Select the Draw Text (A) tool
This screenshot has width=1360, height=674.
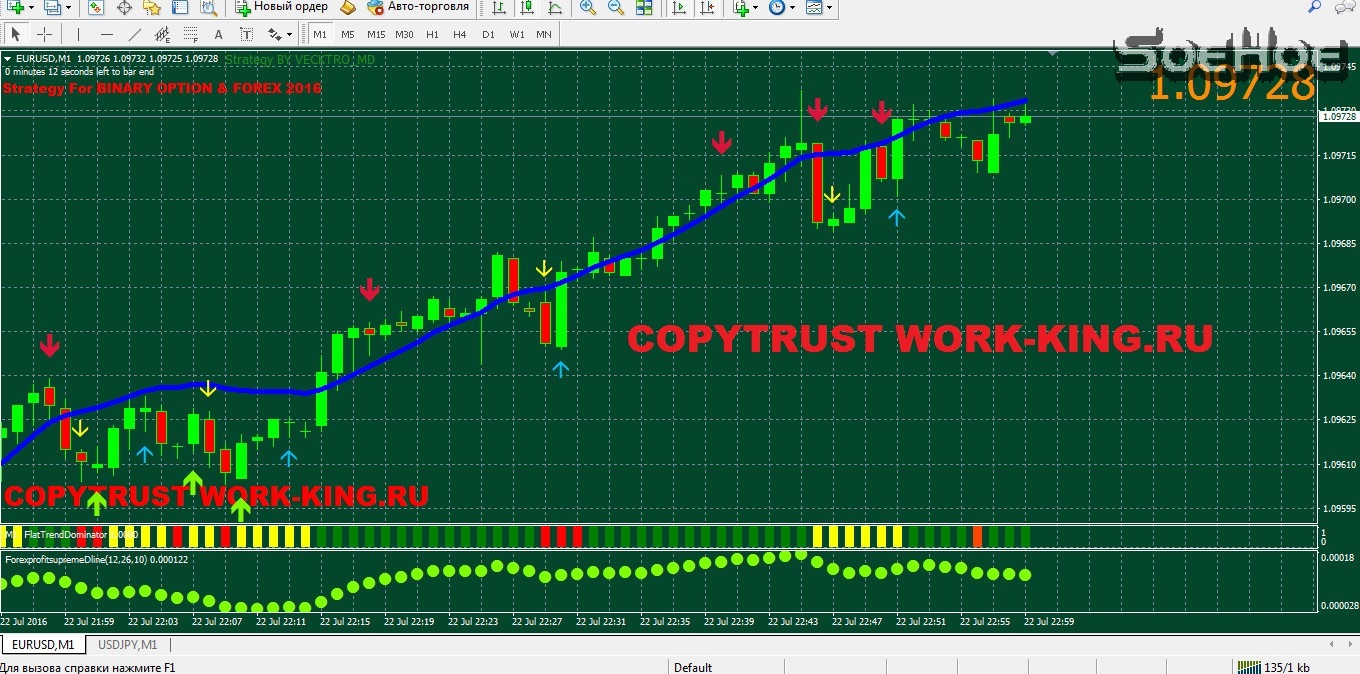[218, 34]
